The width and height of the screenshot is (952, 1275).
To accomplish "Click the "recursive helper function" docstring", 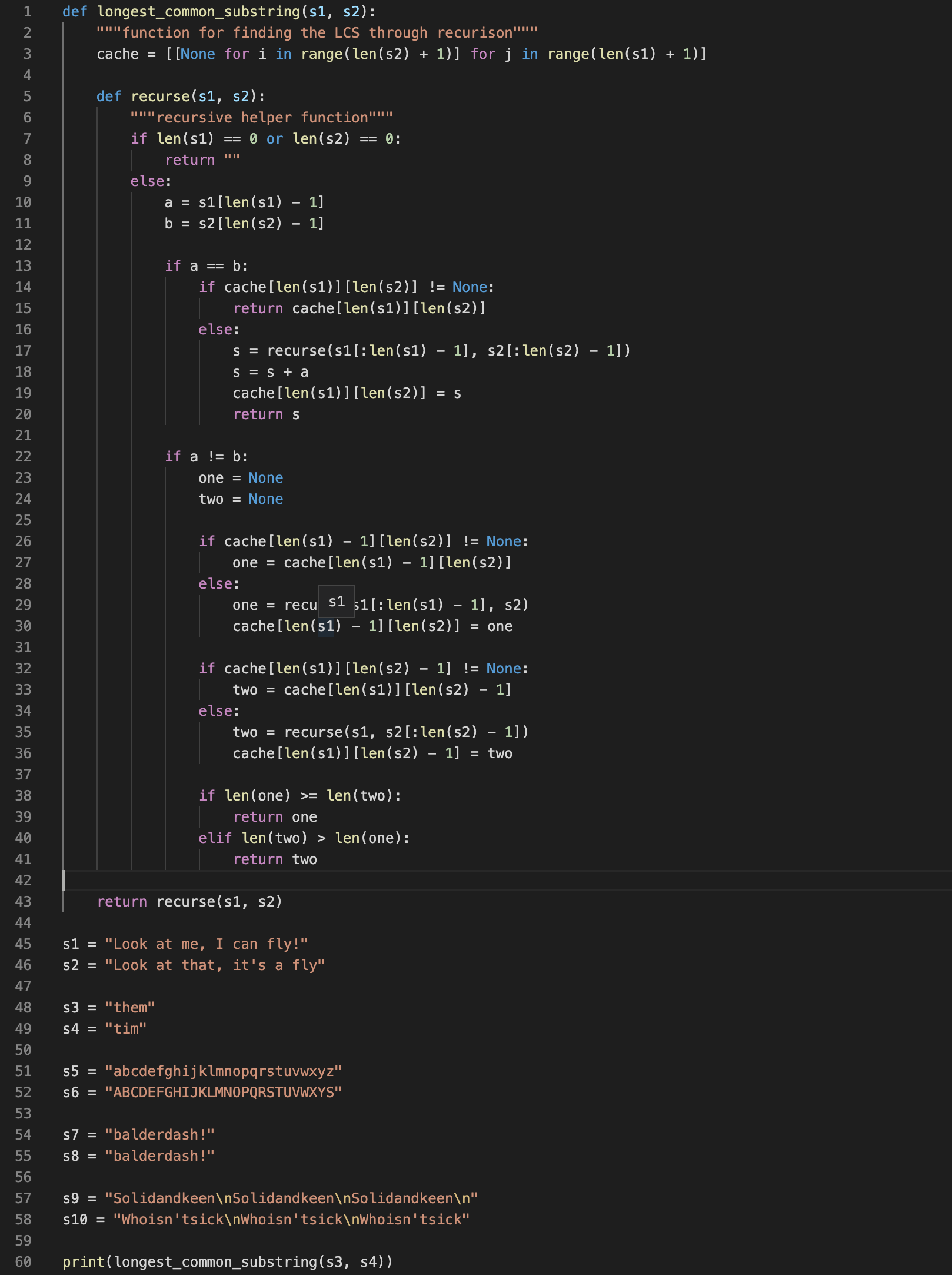I will click(262, 118).
